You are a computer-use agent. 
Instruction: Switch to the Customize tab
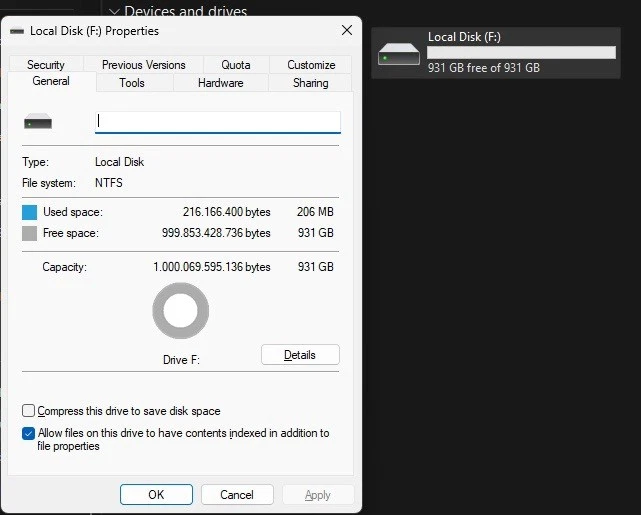click(311, 65)
